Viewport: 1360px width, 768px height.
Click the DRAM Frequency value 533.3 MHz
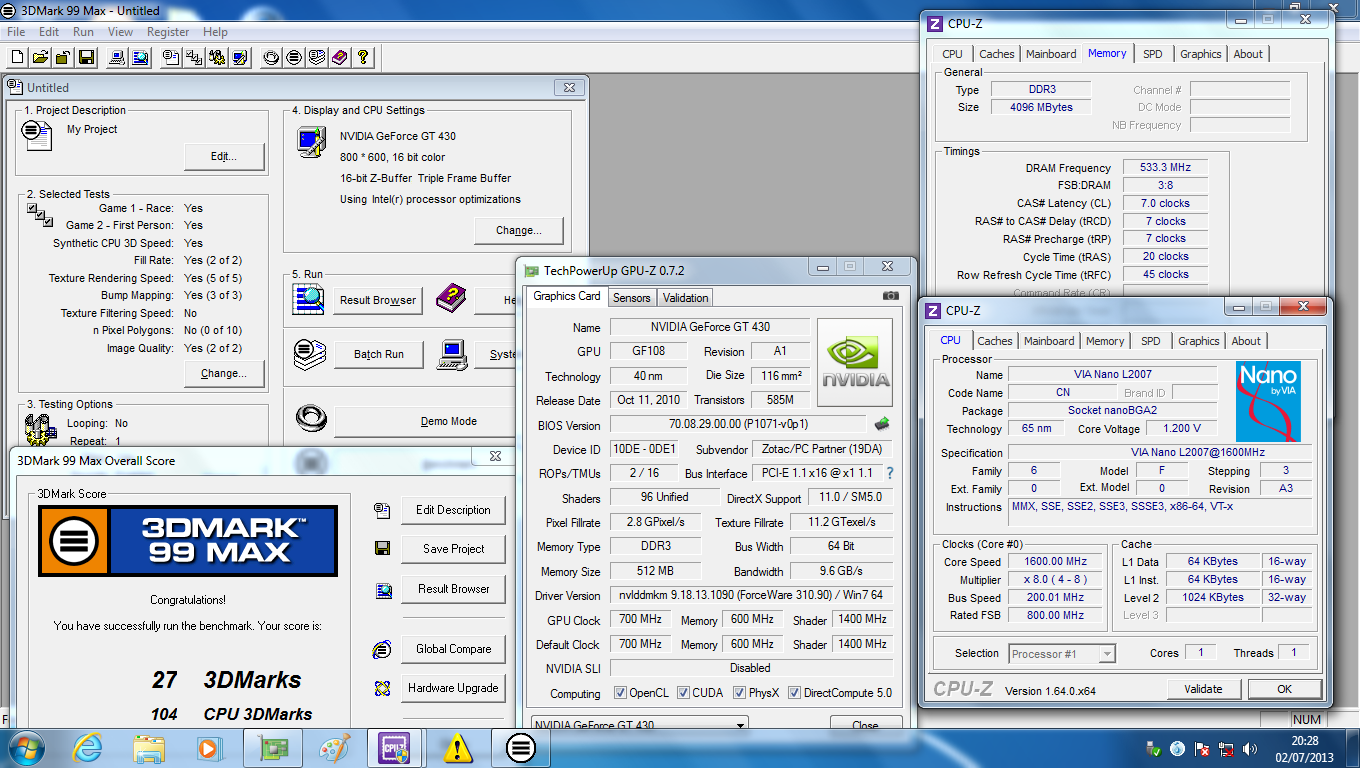click(1164, 168)
